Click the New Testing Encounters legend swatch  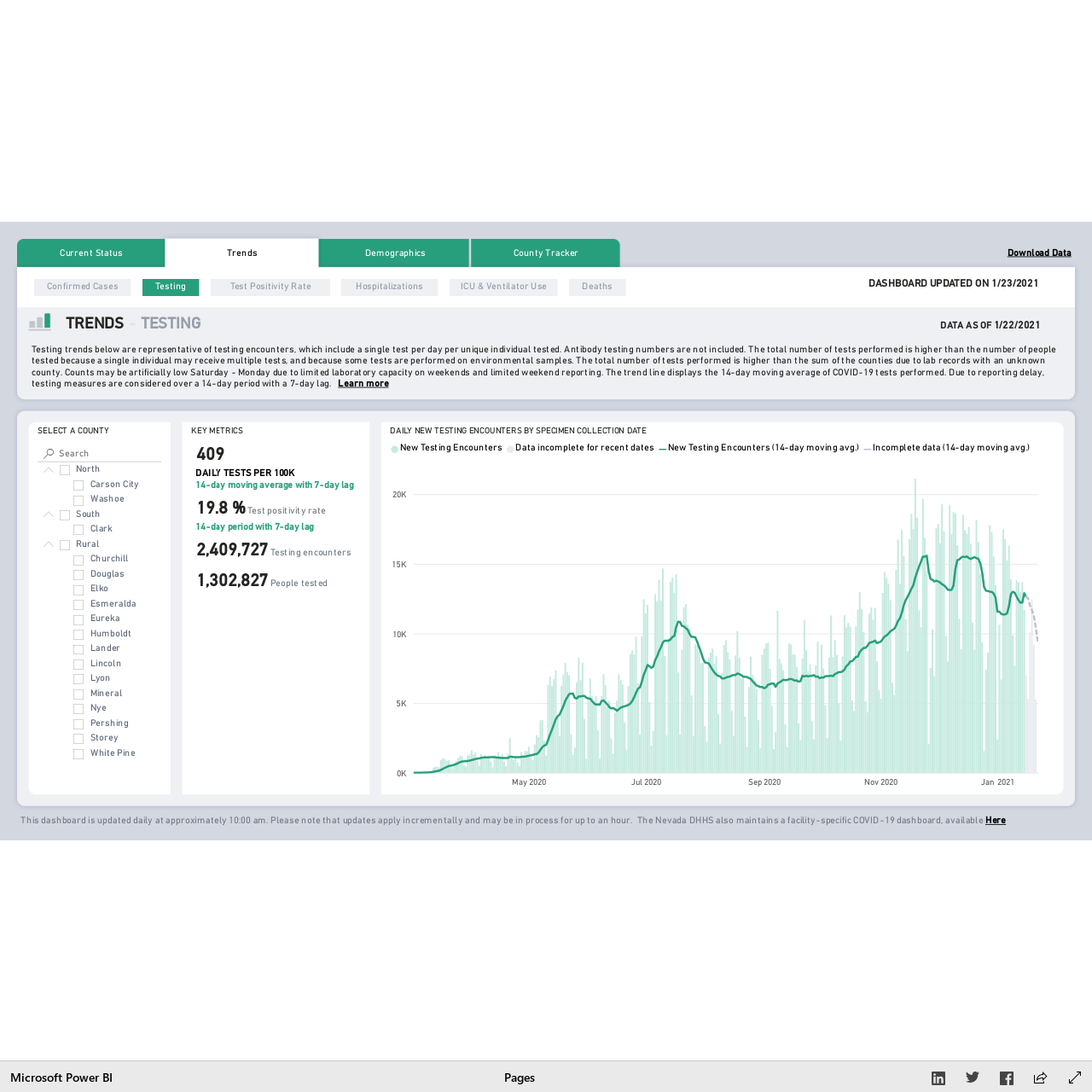pyautogui.click(x=395, y=449)
